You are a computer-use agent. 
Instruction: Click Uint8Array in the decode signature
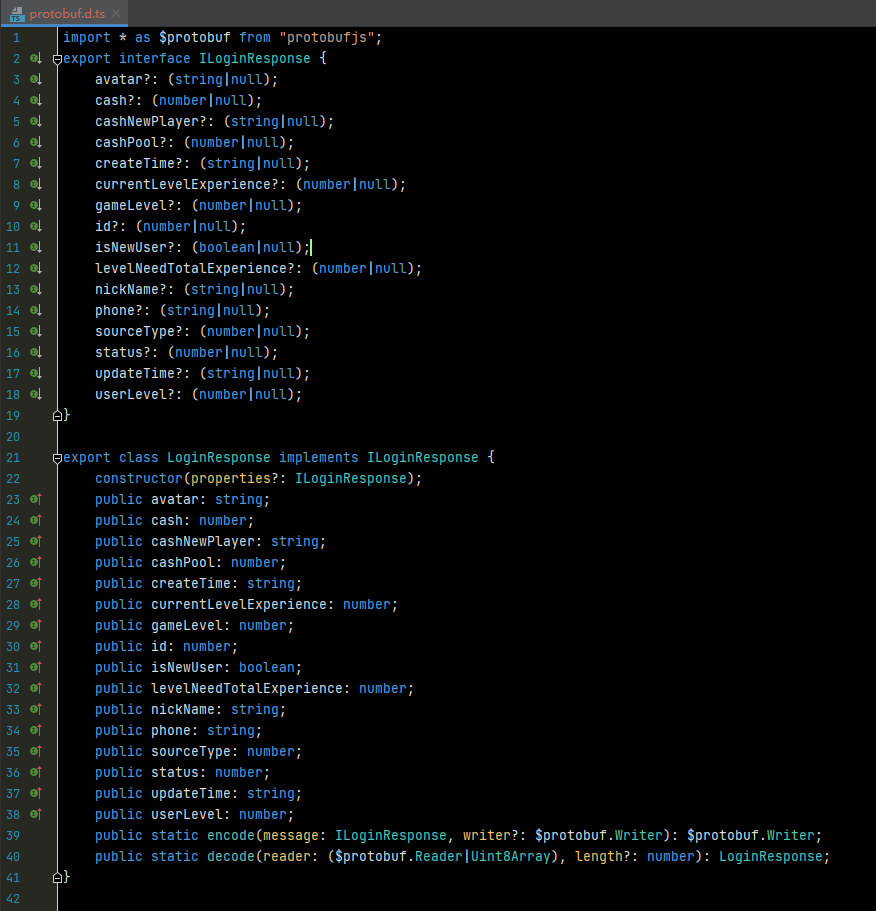click(x=510, y=856)
